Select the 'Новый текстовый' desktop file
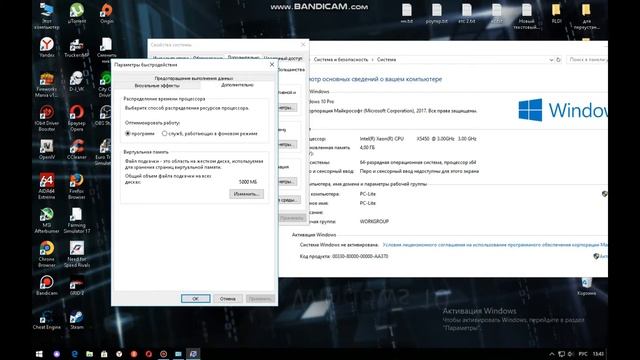The height and width of the screenshot is (360, 640). click(x=526, y=16)
